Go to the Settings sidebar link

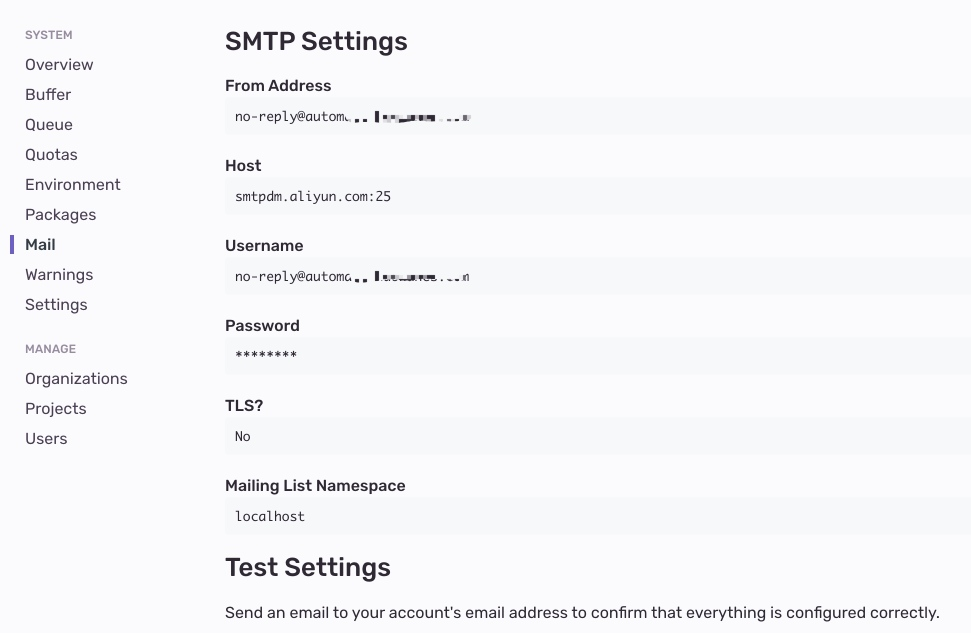(x=56, y=305)
